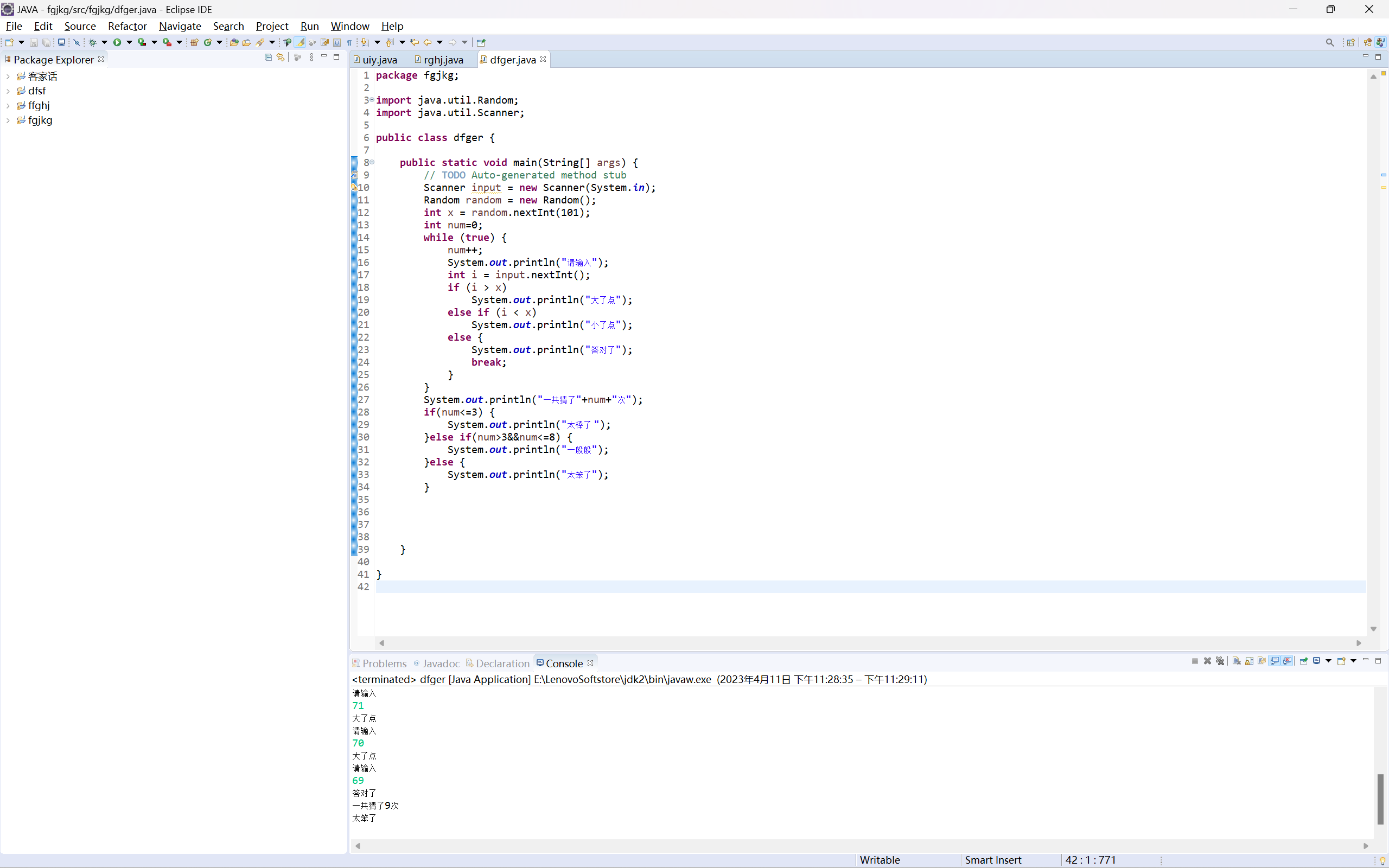This screenshot has height=868, width=1389.
Task: Open the Problems view tab
Action: (384, 663)
